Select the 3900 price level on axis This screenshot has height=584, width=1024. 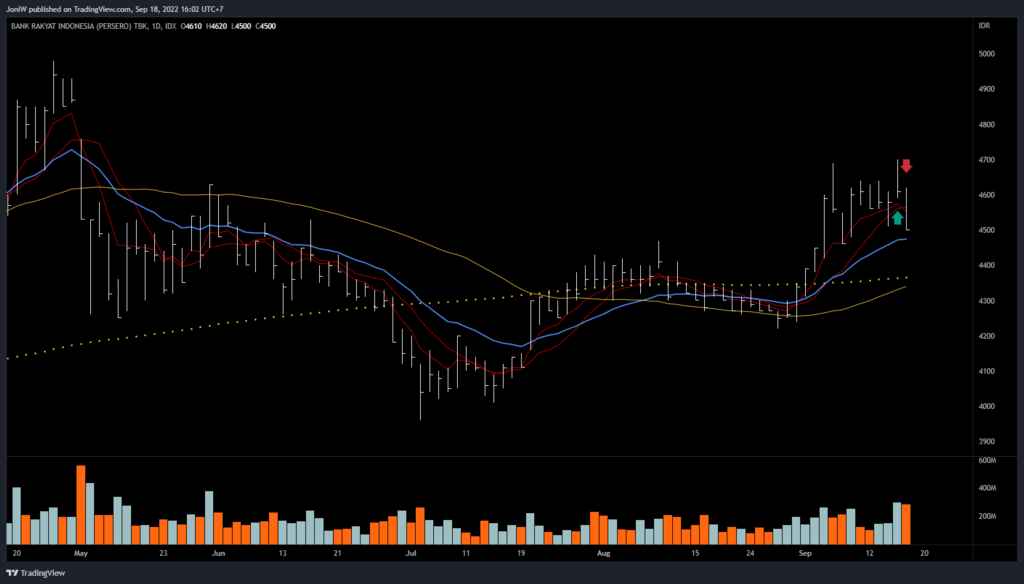[x=988, y=441]
